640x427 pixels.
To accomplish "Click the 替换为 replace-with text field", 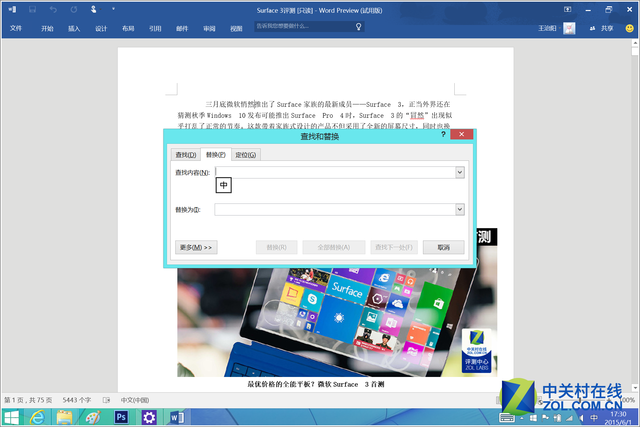I will (x=335, y=209).
